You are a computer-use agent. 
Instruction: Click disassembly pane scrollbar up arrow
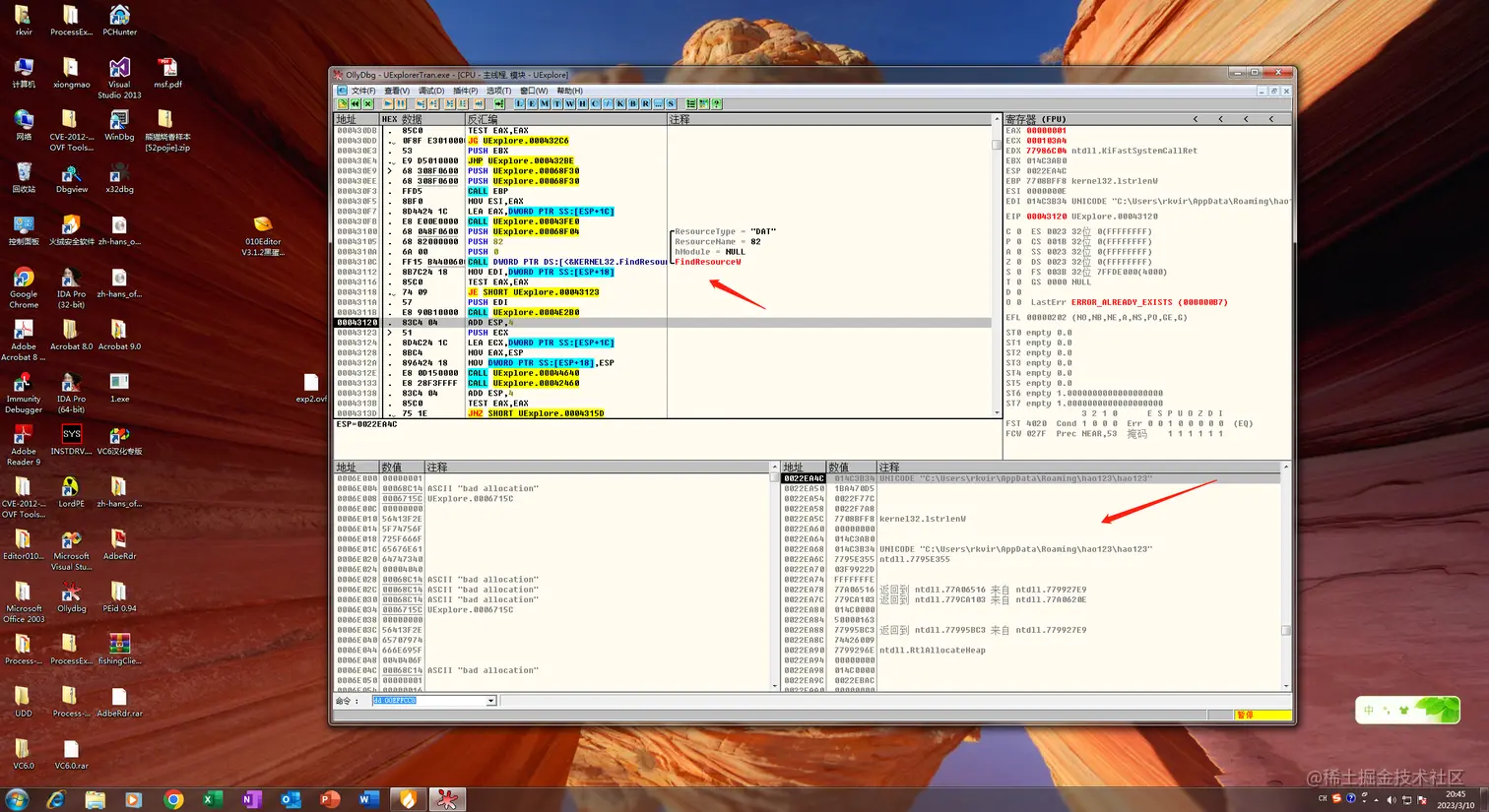click(x=997, y=119)
